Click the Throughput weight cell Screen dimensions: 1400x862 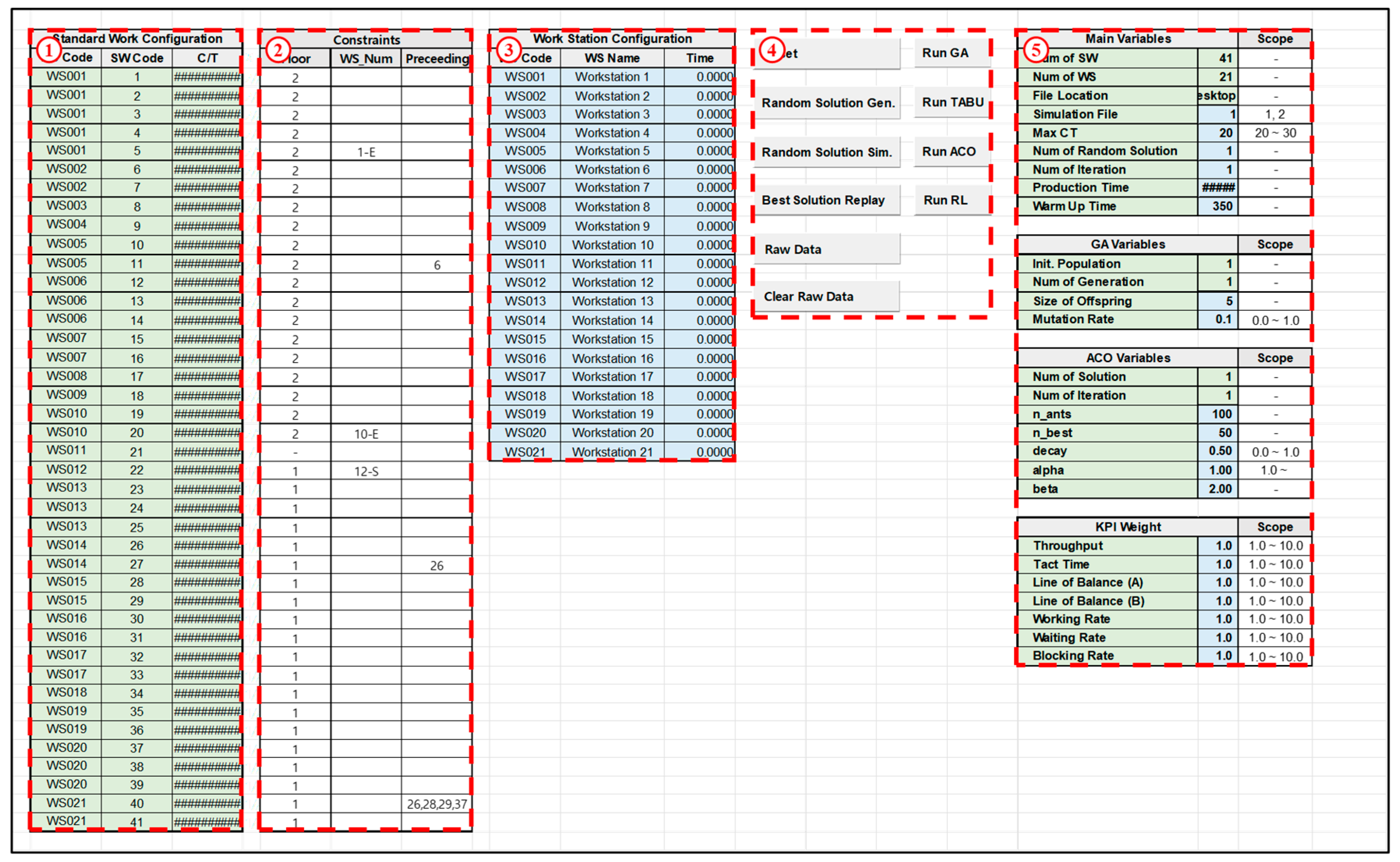click(1218, 545)
